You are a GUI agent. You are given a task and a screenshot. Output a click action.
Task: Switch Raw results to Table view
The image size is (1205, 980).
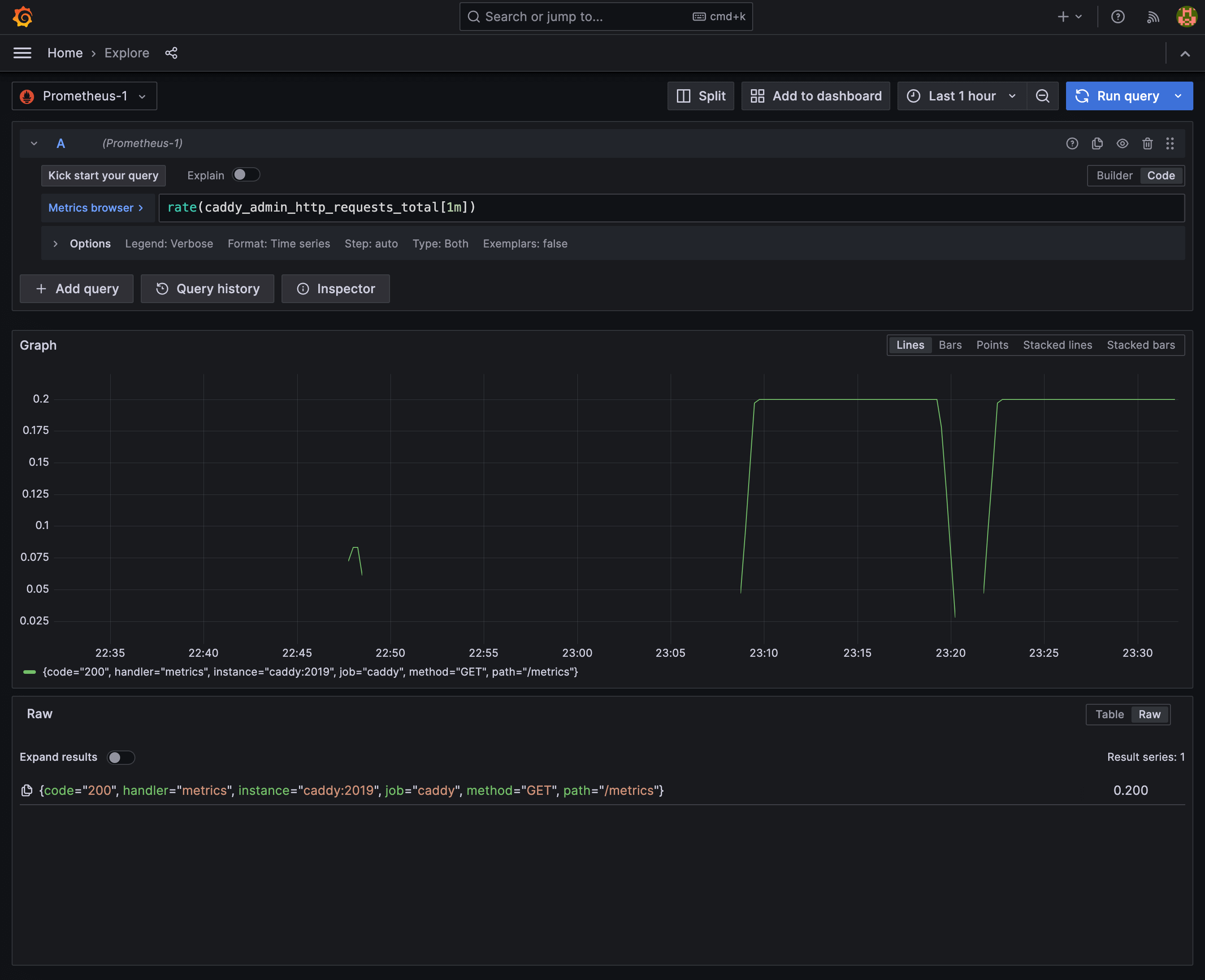pos(1109,714)
